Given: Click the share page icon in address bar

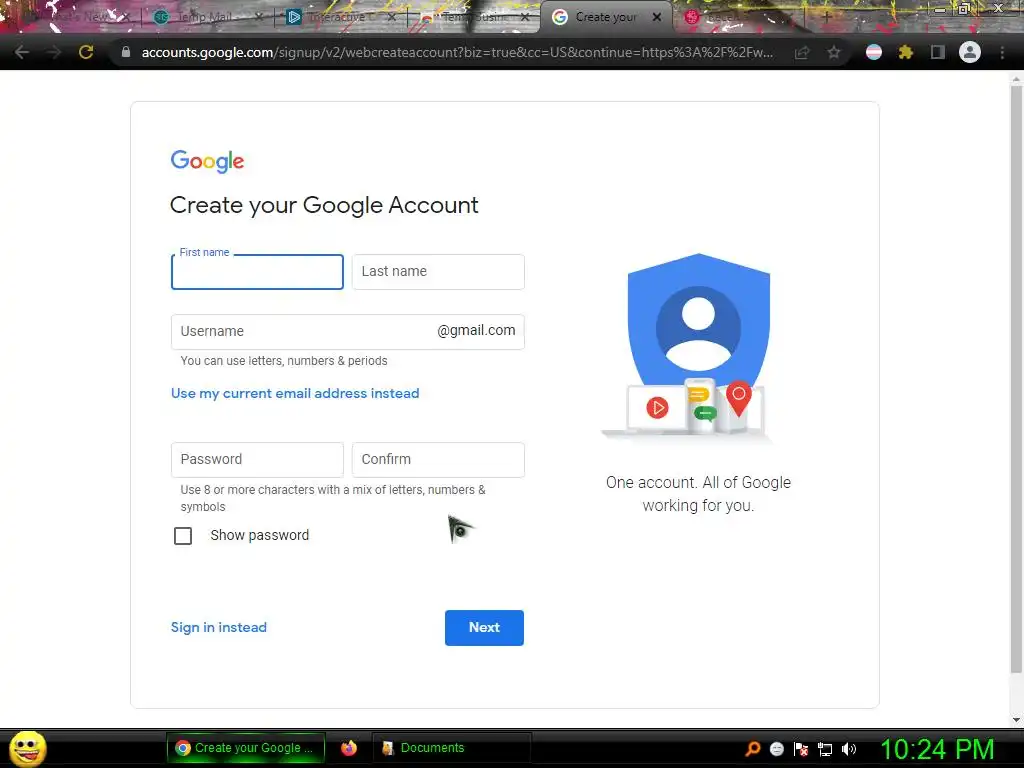Looking at the screenshot, I should click(802, 52).
